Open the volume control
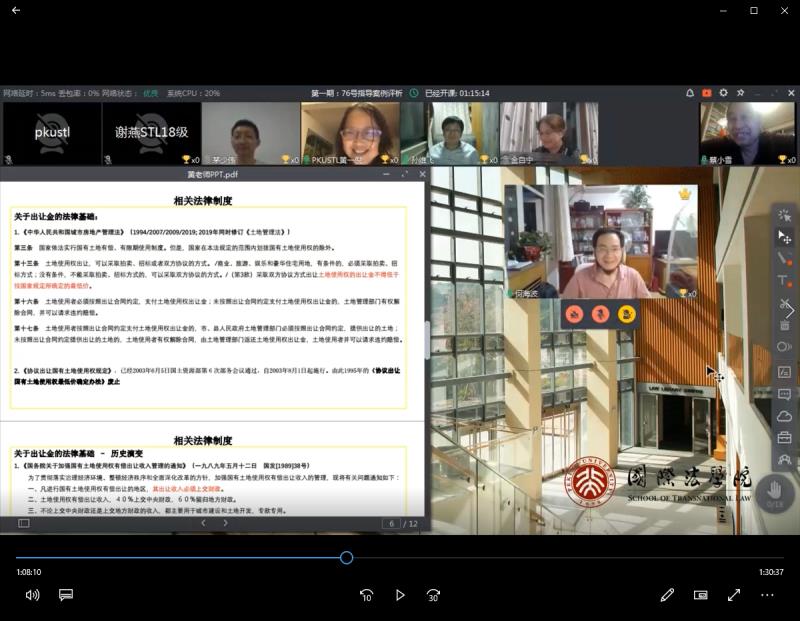Screen dimensions: 800x621 coord(32,595)
